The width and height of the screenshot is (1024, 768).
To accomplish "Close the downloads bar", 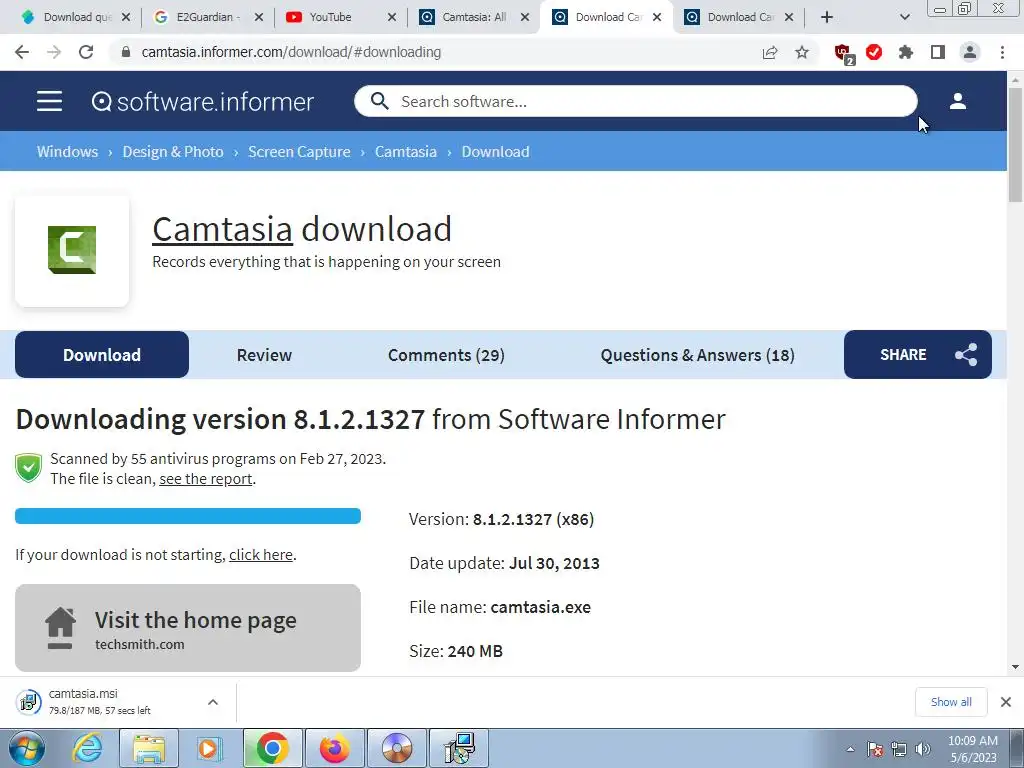I will pyautogui.click(x=1006, y=702).
